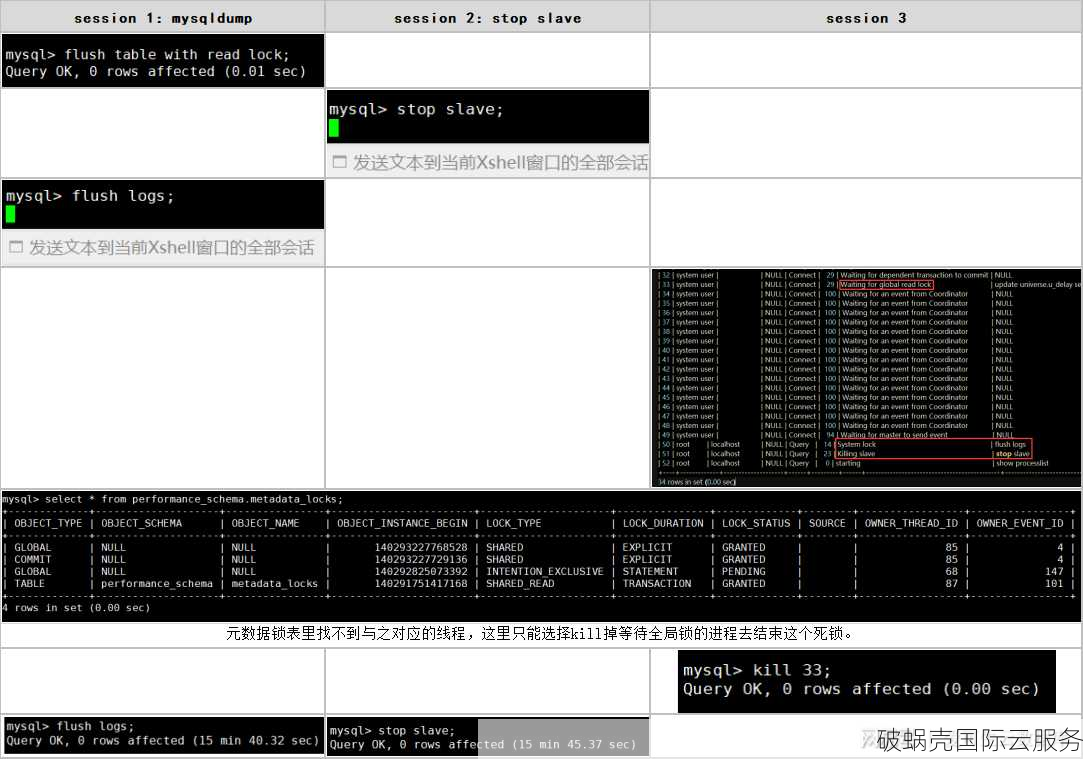Screen dimensions: 1083x759
Task: Click the OBJECT_NAME column header
Action: pos(265,523)
